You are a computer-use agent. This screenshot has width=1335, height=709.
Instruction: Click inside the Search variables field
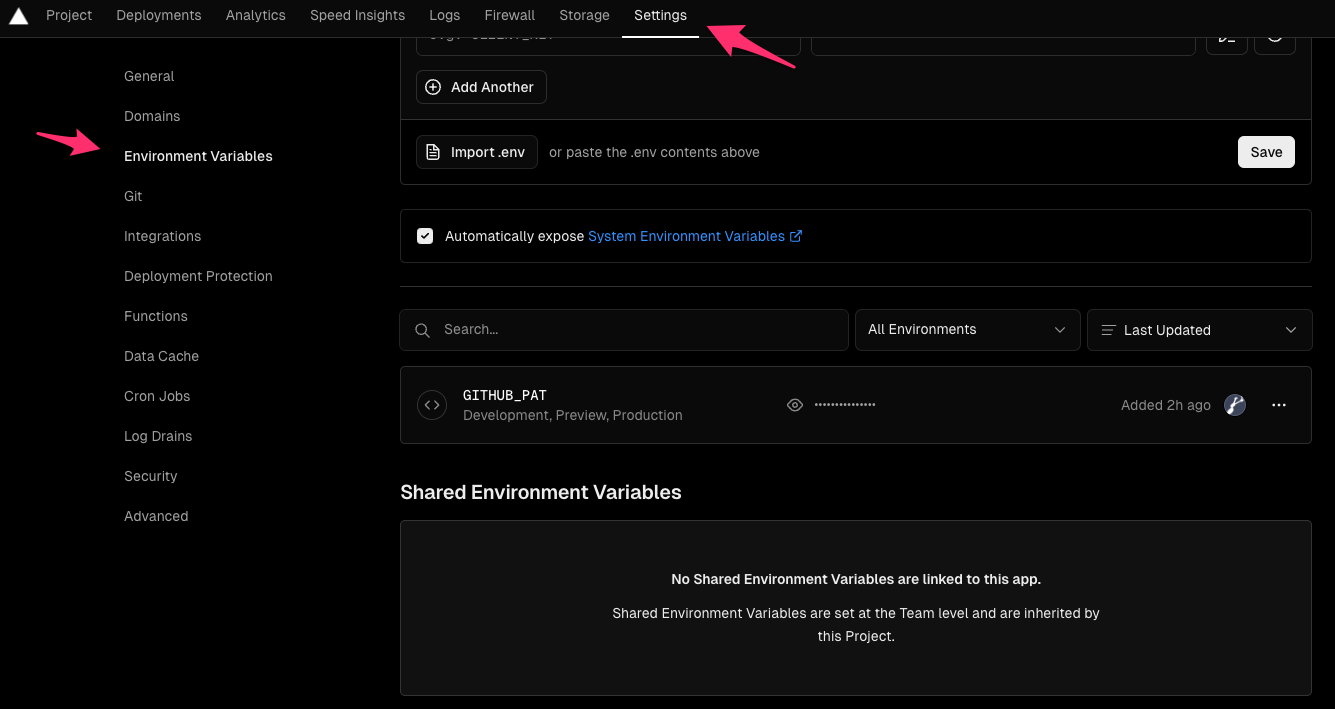pyautogui.click(x=623, y=329)
